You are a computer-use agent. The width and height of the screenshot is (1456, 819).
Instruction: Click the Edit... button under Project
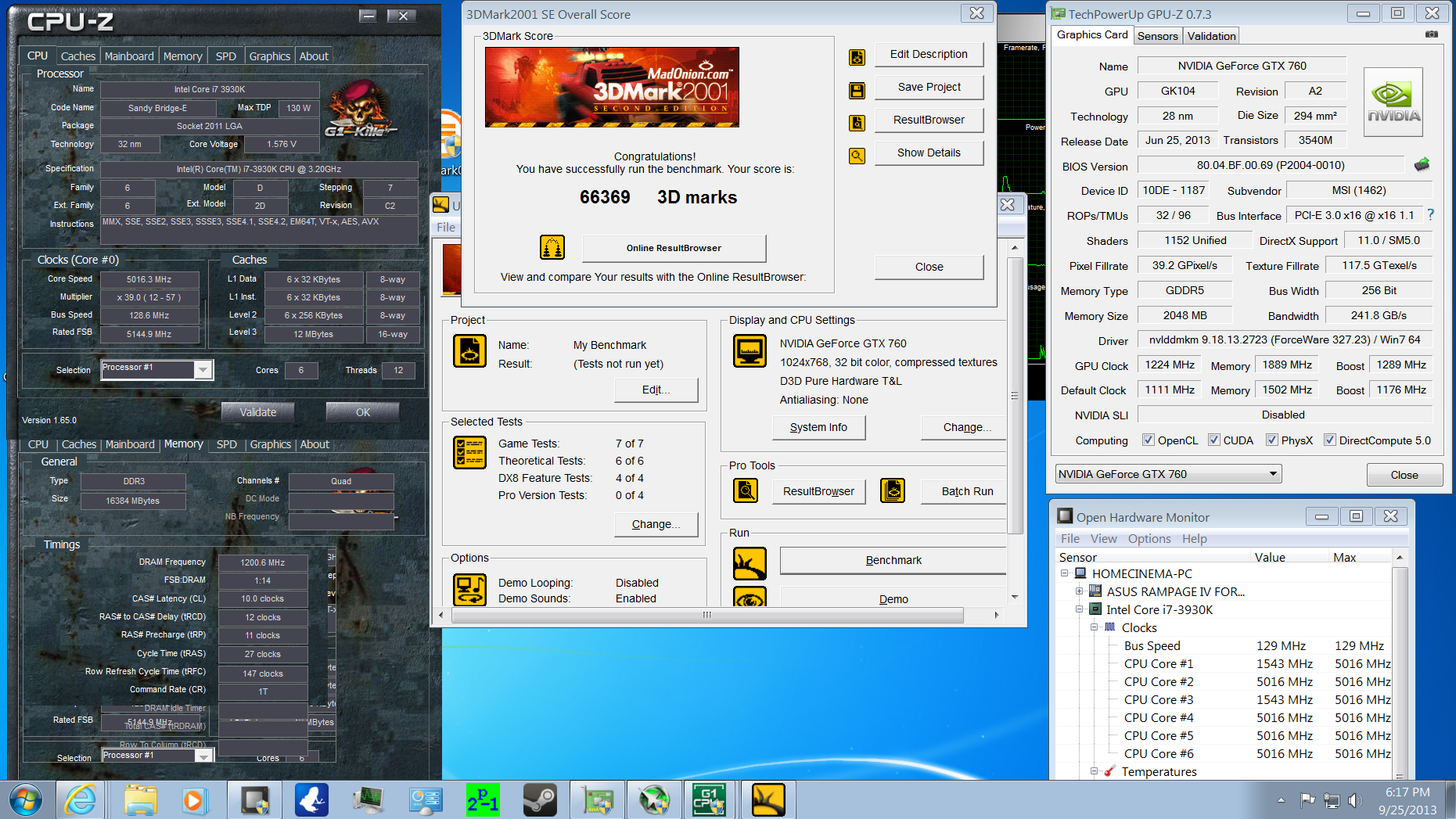656,390
